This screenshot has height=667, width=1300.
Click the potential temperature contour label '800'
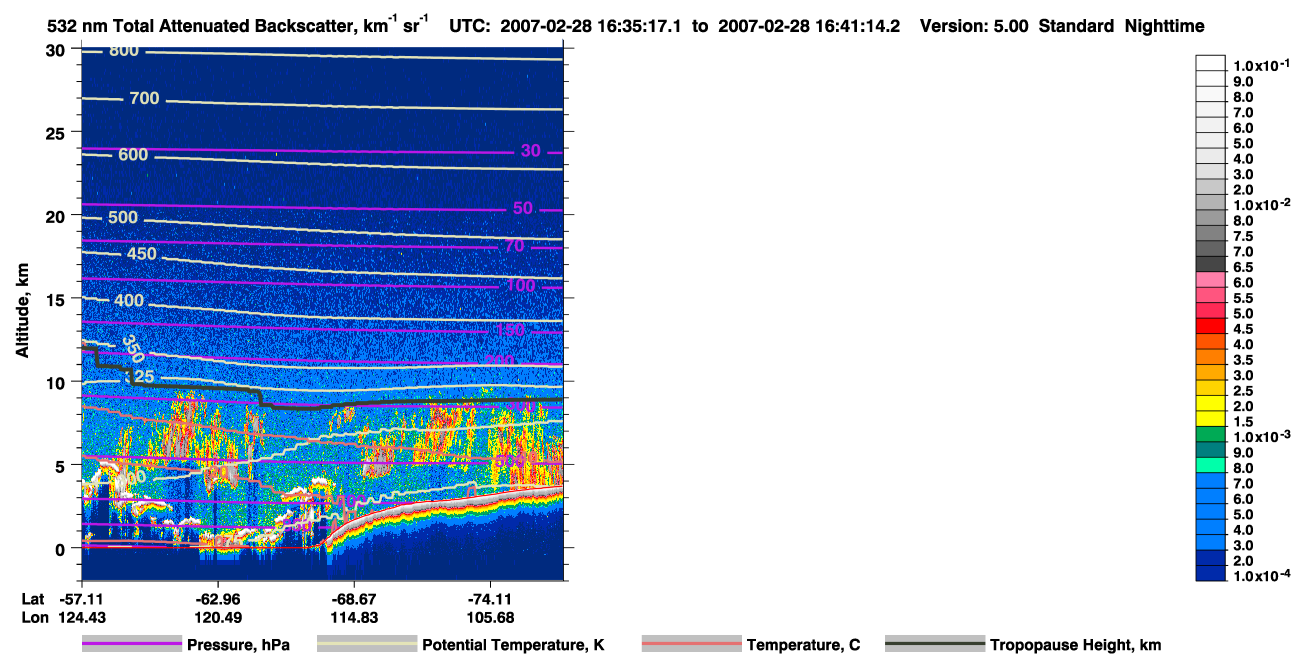pyautogui.click(x=124, y=51)
